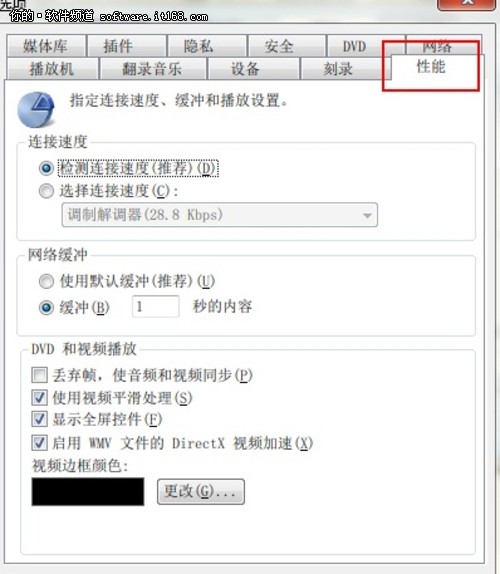Choose 选择连接速度 radio button
The height and width of the screenshot is (574, 500).
(x=46, y=191)
